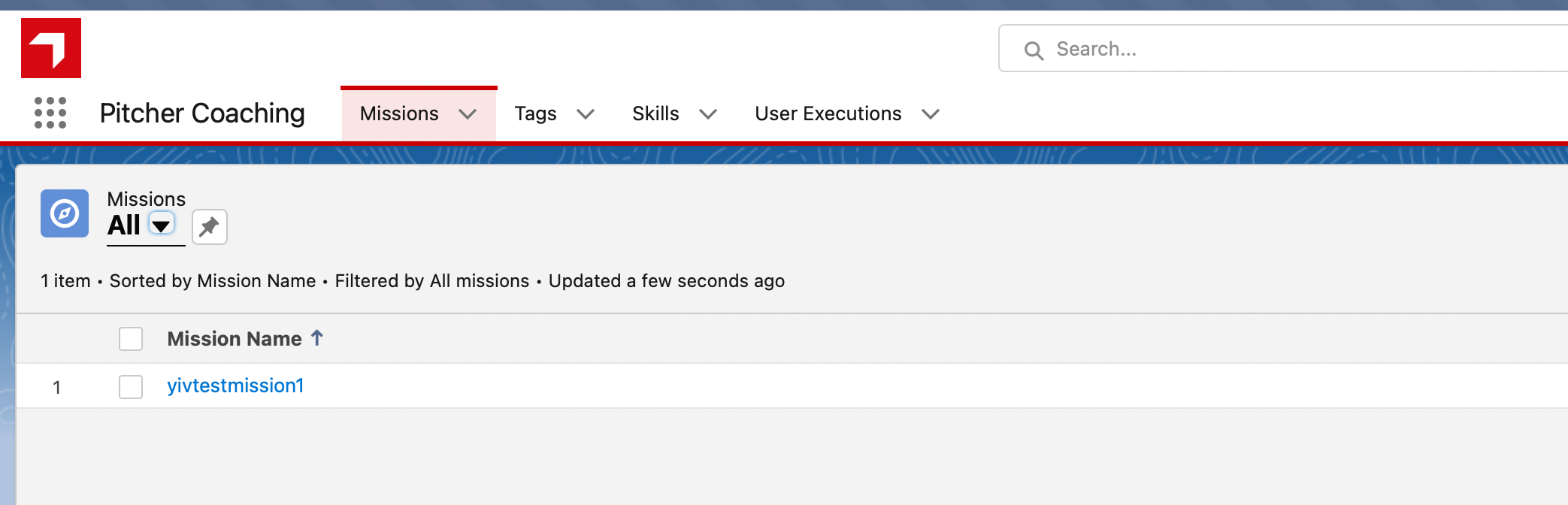Go to the User Executions tab
This screenshot has width=1568, height=505.
pyautogui.click(x=828, y=113)
